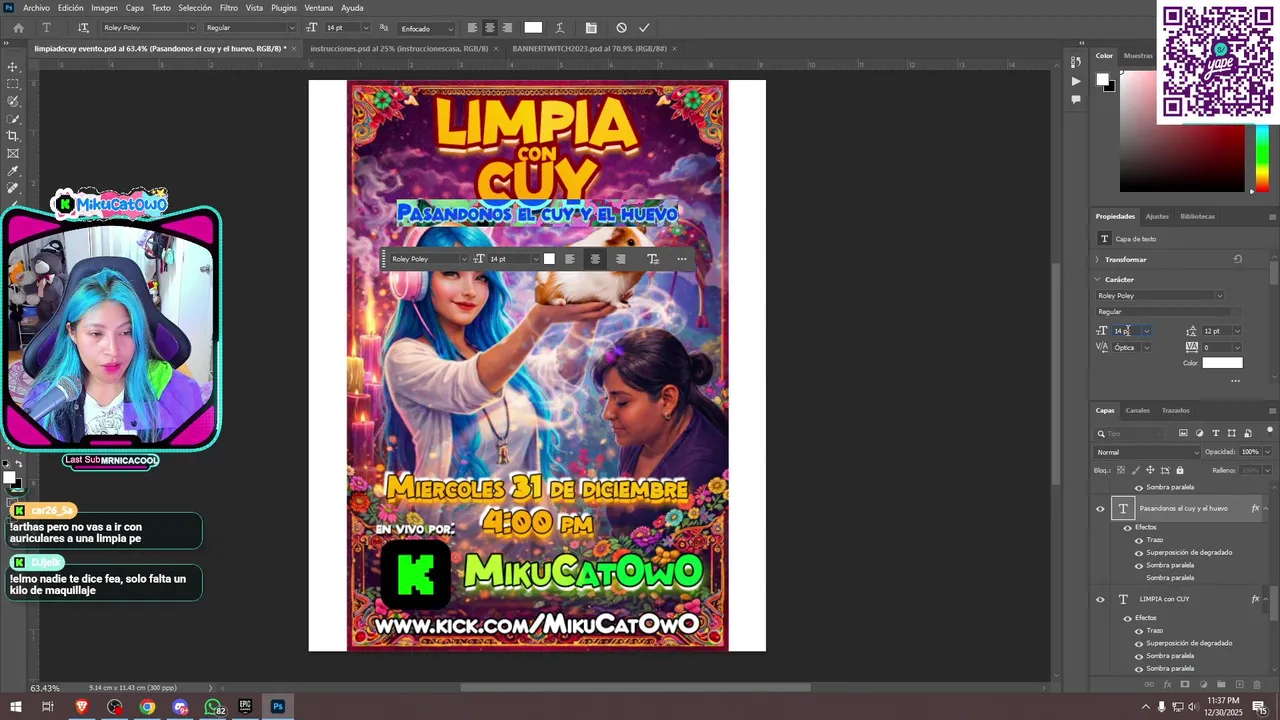Align text right in the options bar
The height and width of the screenshot is (720, 1280).
tap(507, 28)
